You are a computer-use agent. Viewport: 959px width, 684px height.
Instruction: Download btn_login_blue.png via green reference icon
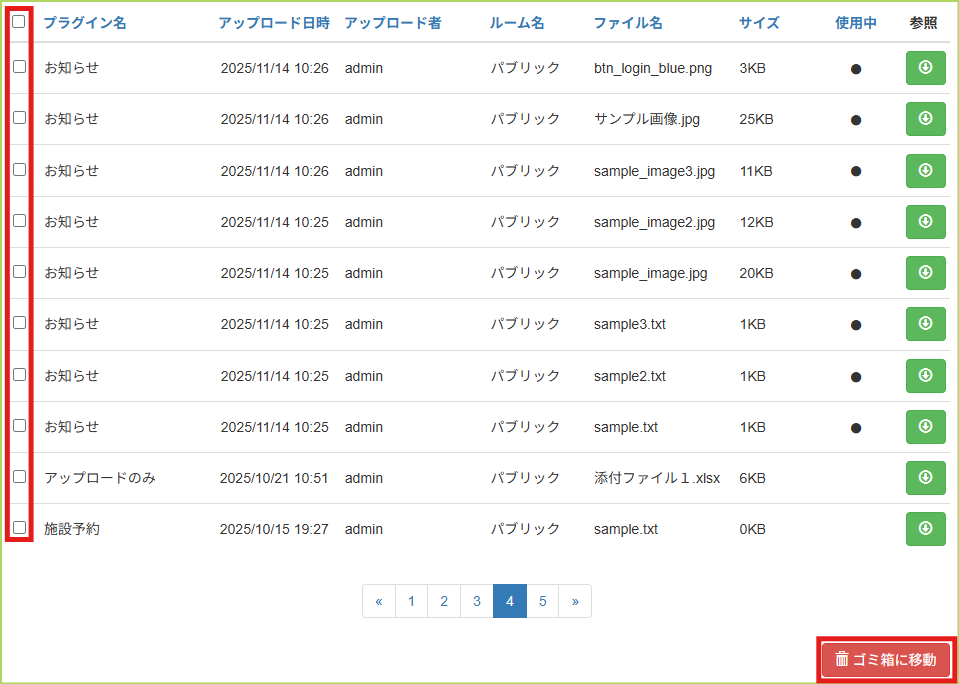925,68
